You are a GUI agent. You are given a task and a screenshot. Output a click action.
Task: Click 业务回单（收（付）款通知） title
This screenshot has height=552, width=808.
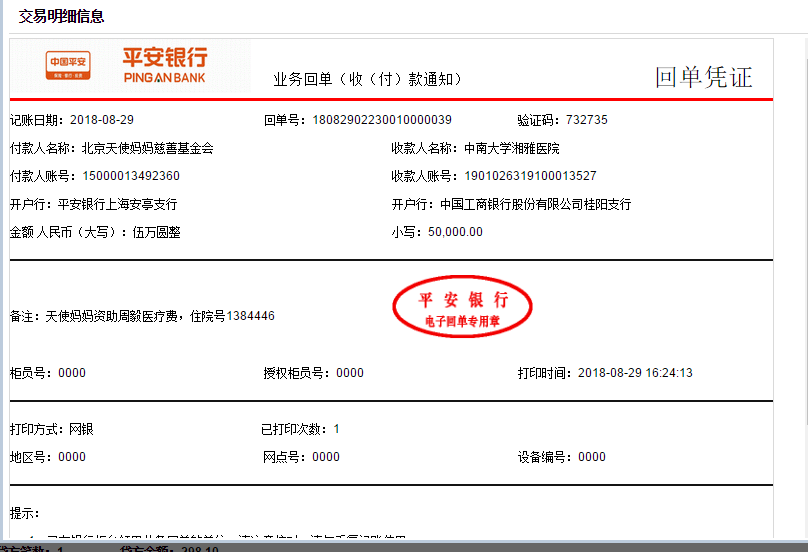367,79
